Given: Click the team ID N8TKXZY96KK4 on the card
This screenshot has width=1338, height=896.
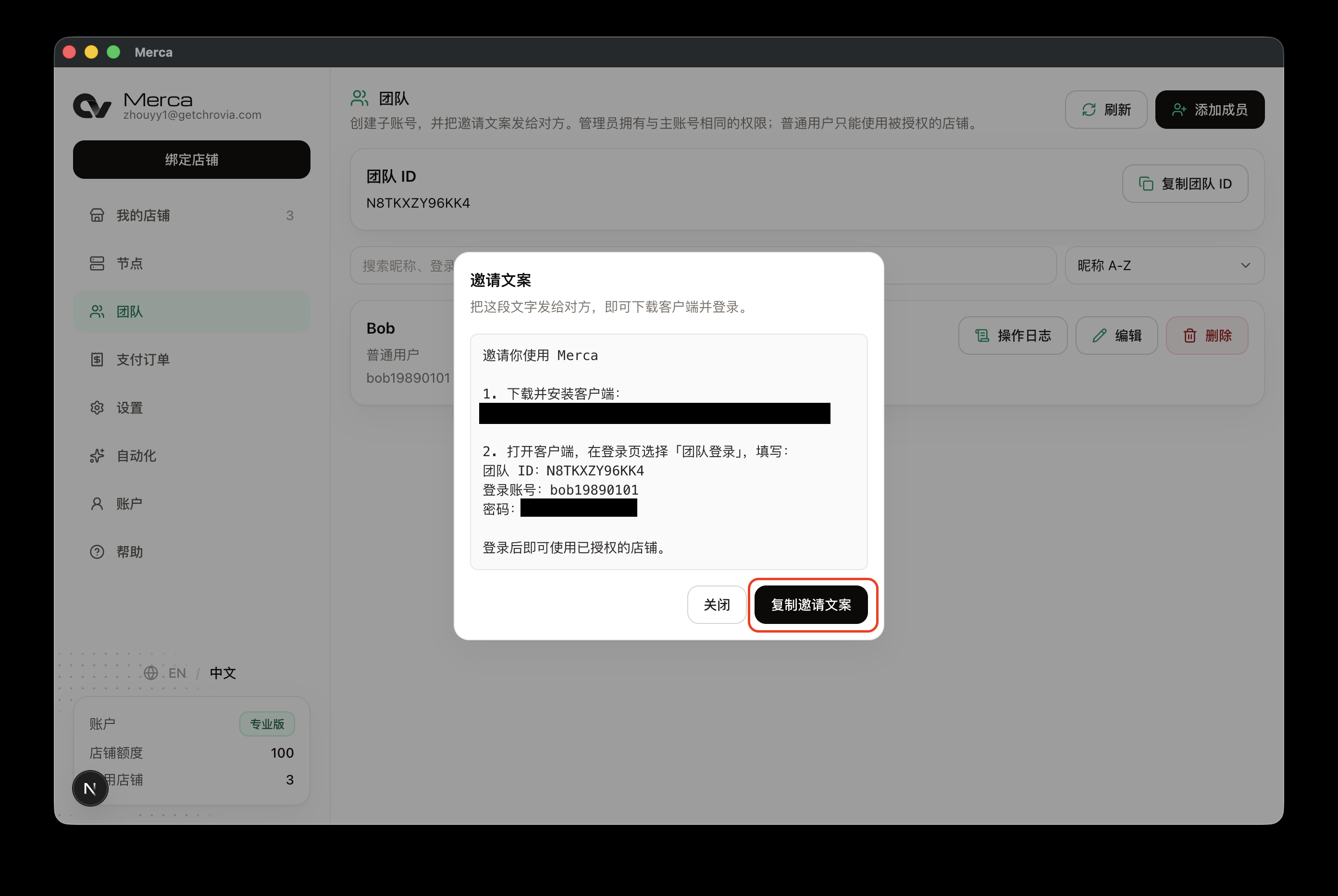Looking at the screenshot, I should coord(418,203).
